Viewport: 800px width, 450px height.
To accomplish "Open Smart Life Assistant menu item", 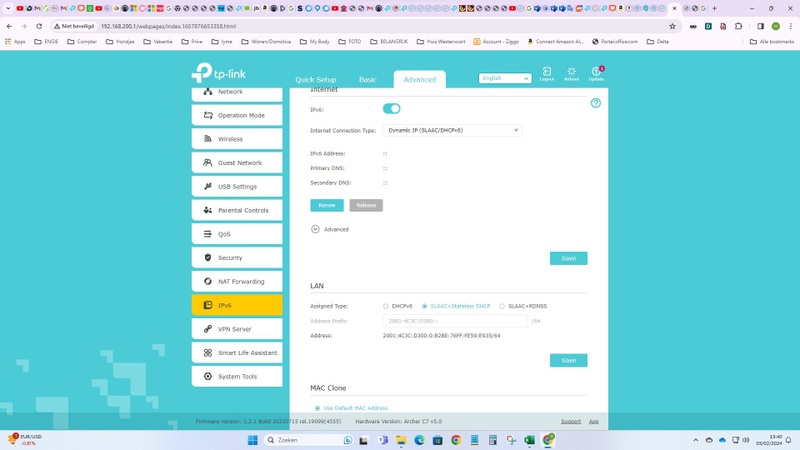I will coord(237,353).
